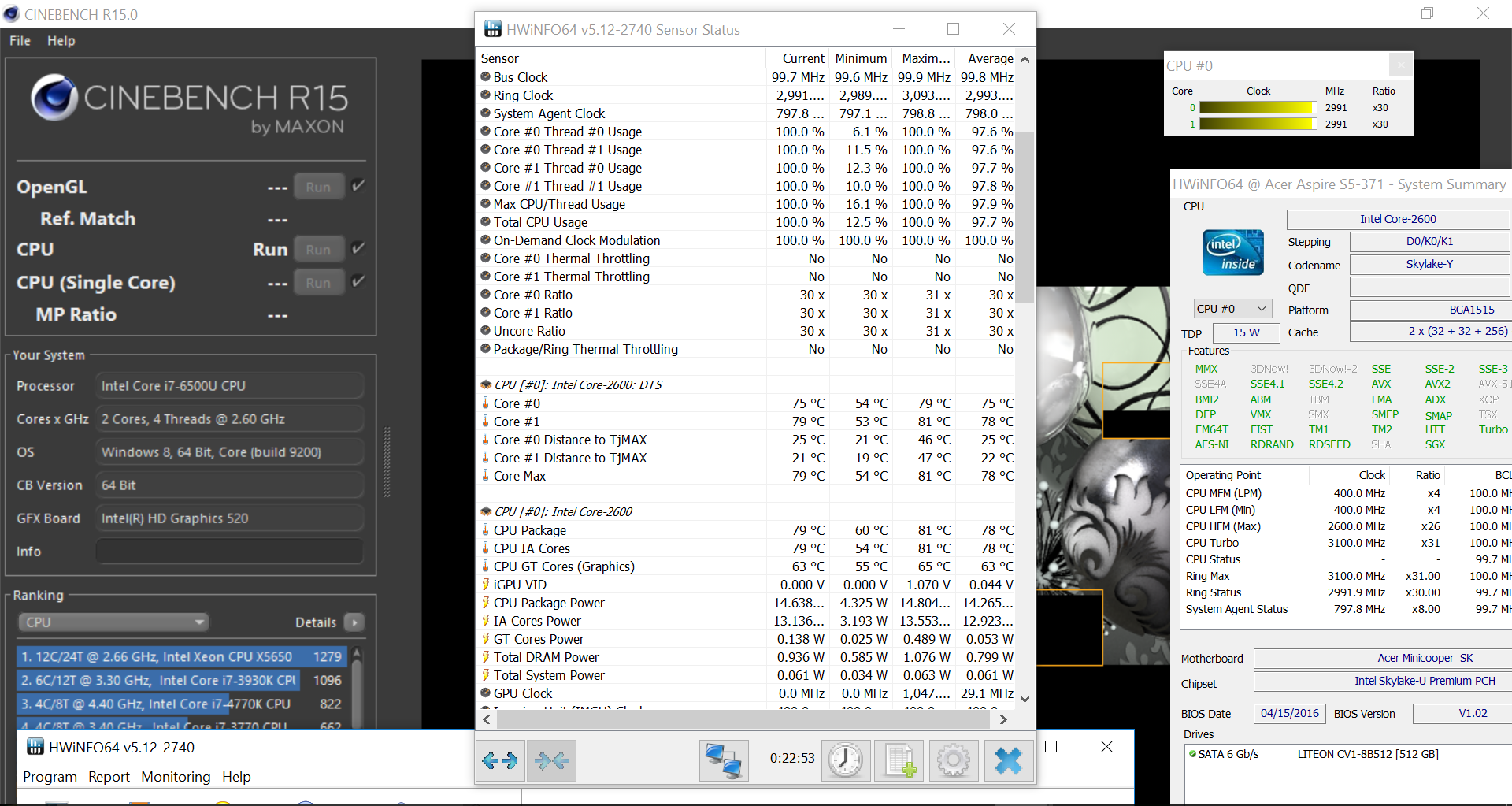The width and height of the screenshot is (1512, 806).
Task: Open the Monitoring menu in HWiNFO64
Action: 176,777
